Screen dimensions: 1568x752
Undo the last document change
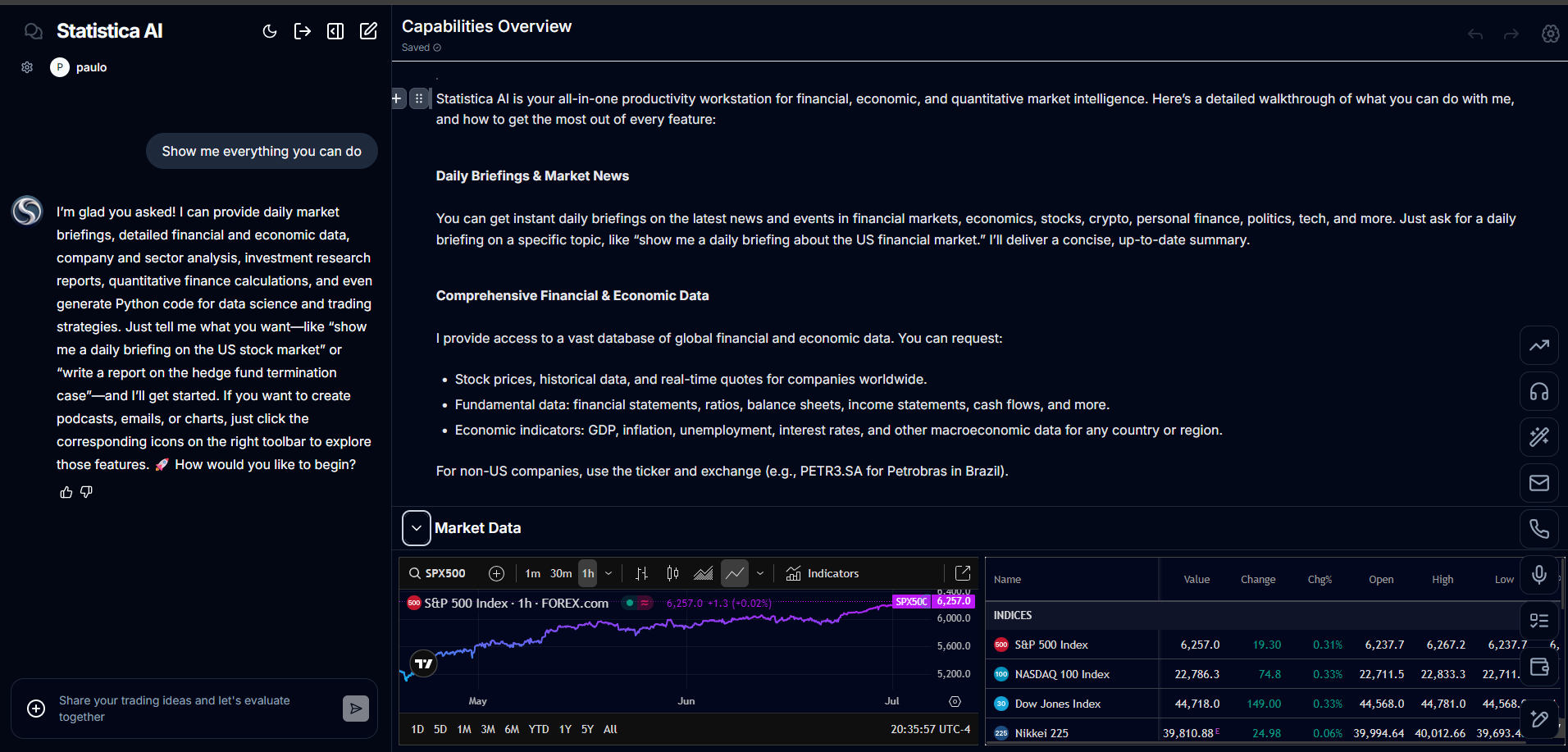pyautogui.click(x=1475, y=34)
